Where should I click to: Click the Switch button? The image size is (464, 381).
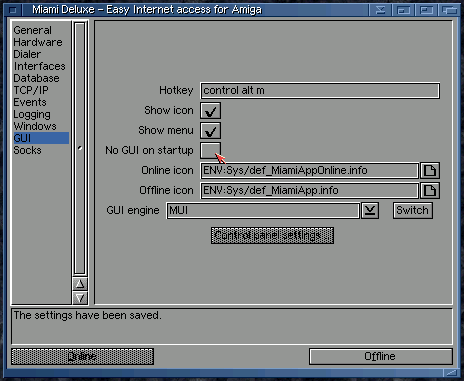413,211
